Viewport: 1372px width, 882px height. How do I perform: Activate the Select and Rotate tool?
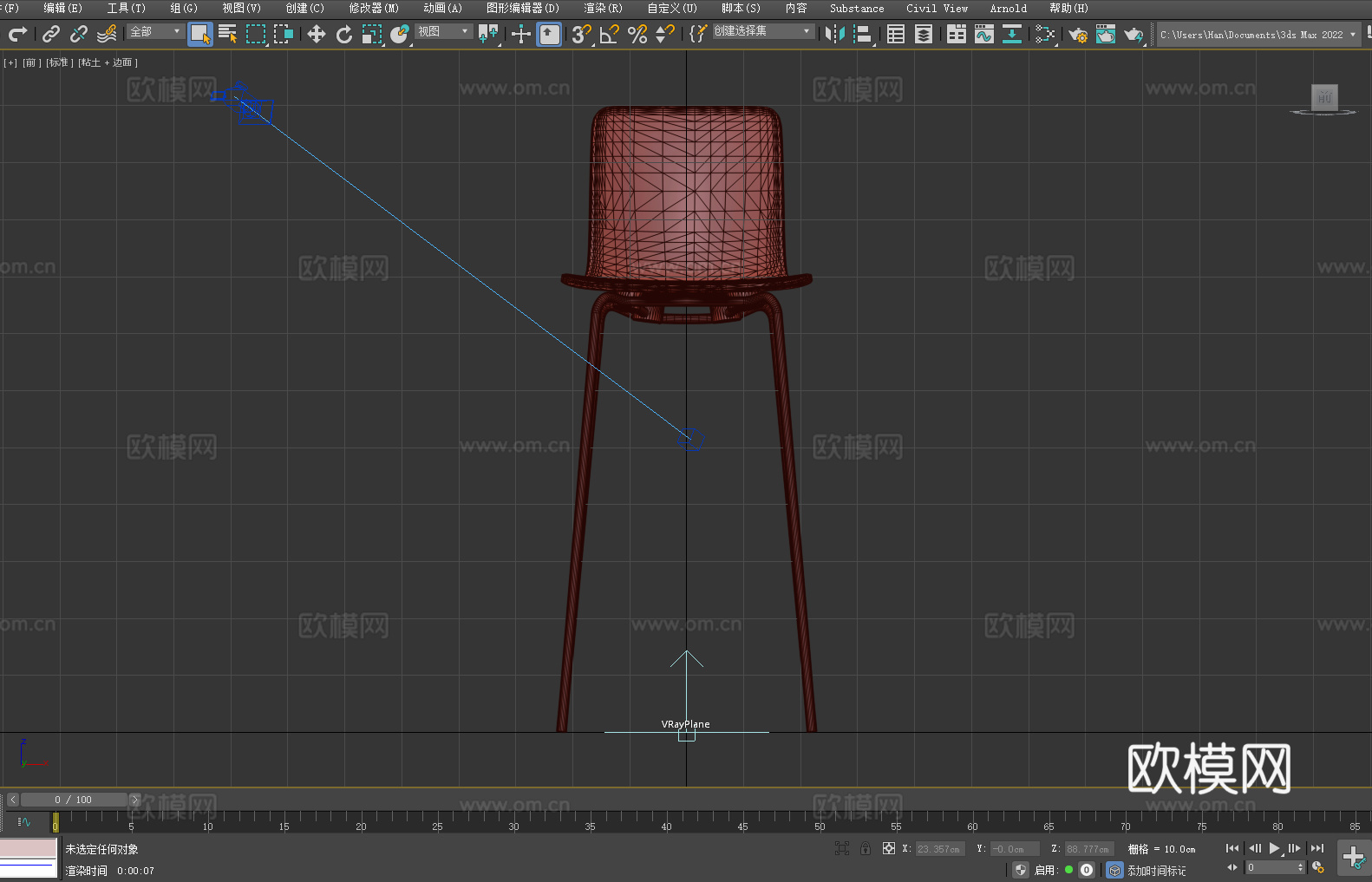tap(344, 34)
